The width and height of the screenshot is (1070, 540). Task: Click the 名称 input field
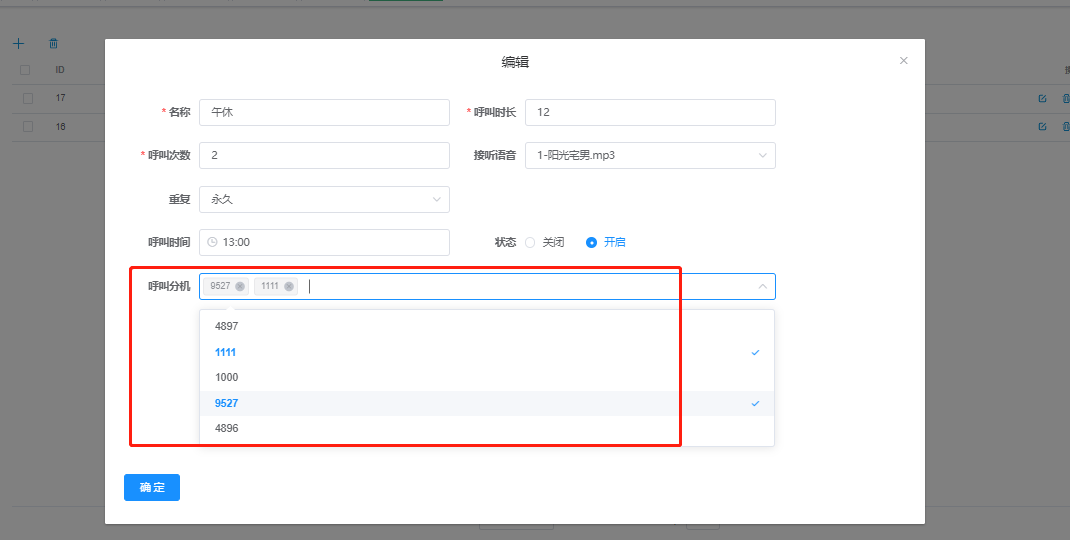(324, 112)
